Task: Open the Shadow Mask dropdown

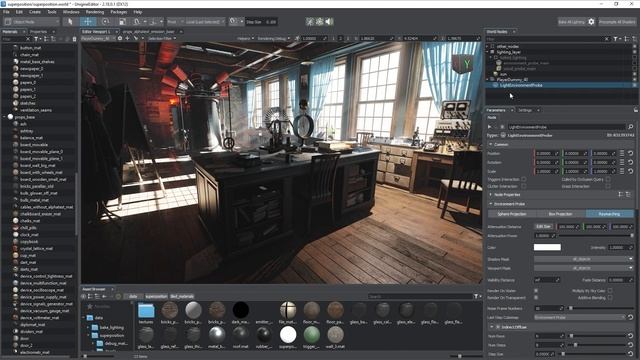Action: point(583,259)
